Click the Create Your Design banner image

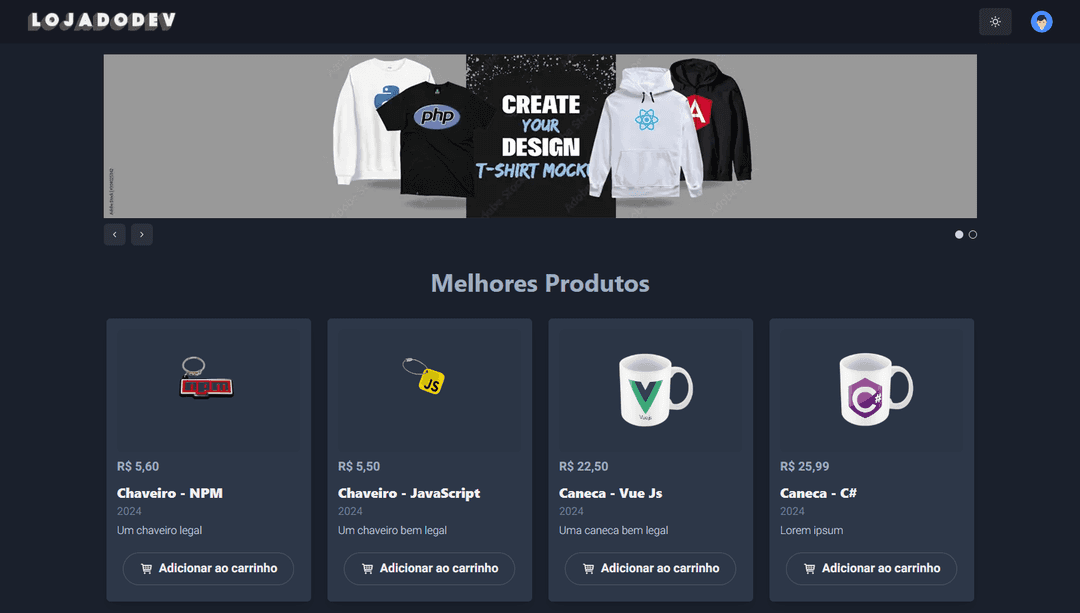540,136
